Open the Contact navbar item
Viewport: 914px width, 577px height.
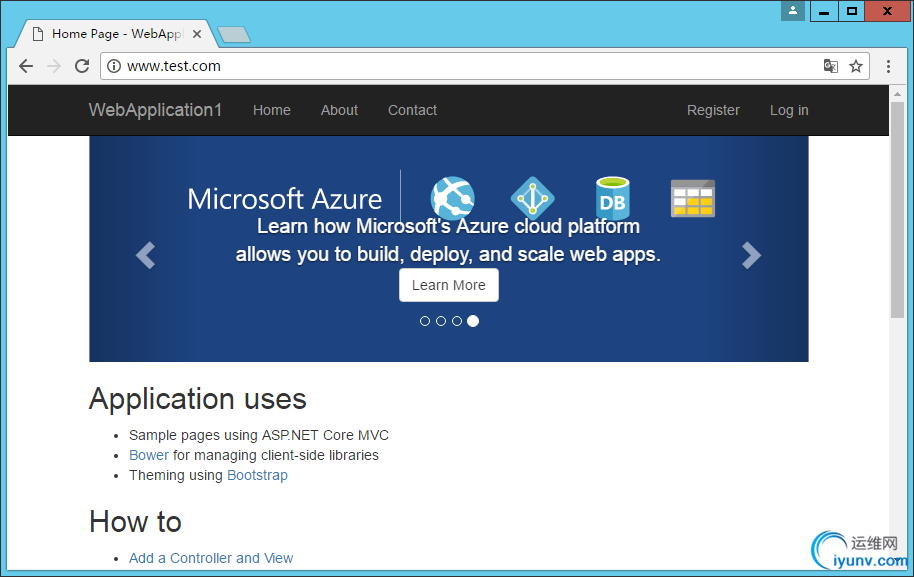point(412,110)
